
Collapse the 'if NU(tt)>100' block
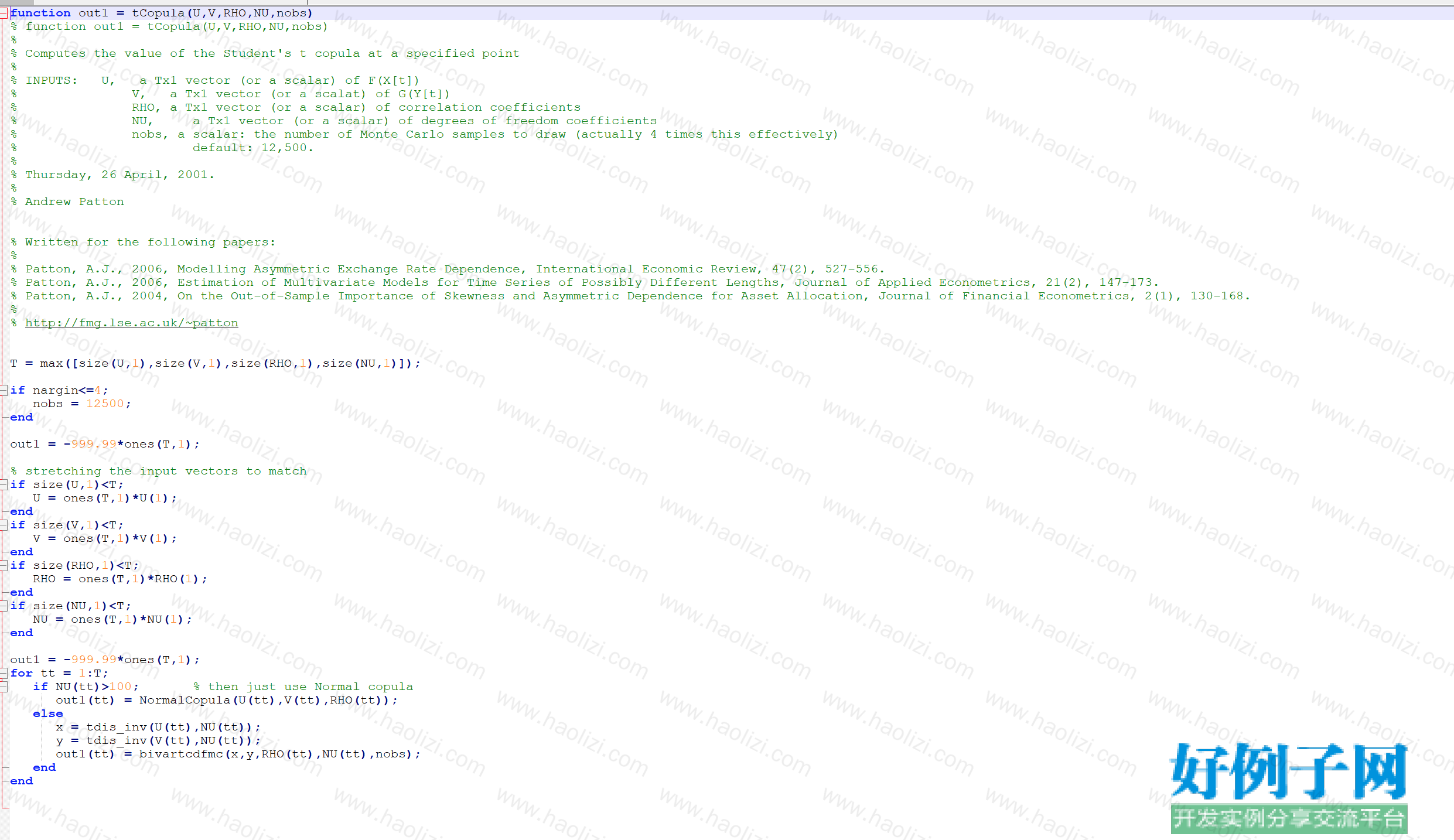tap(4, 687)
